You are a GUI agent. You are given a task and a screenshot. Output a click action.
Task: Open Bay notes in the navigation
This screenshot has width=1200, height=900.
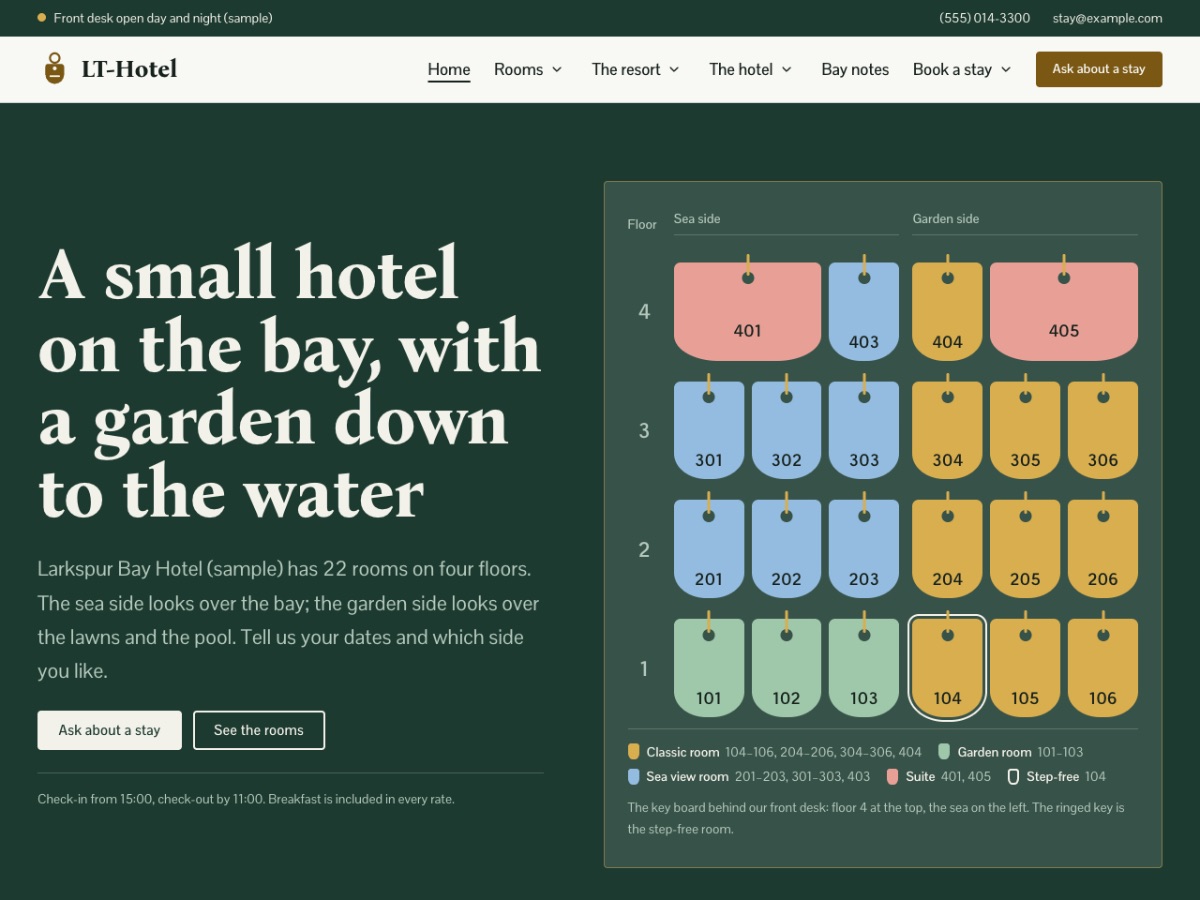point(855,69)
